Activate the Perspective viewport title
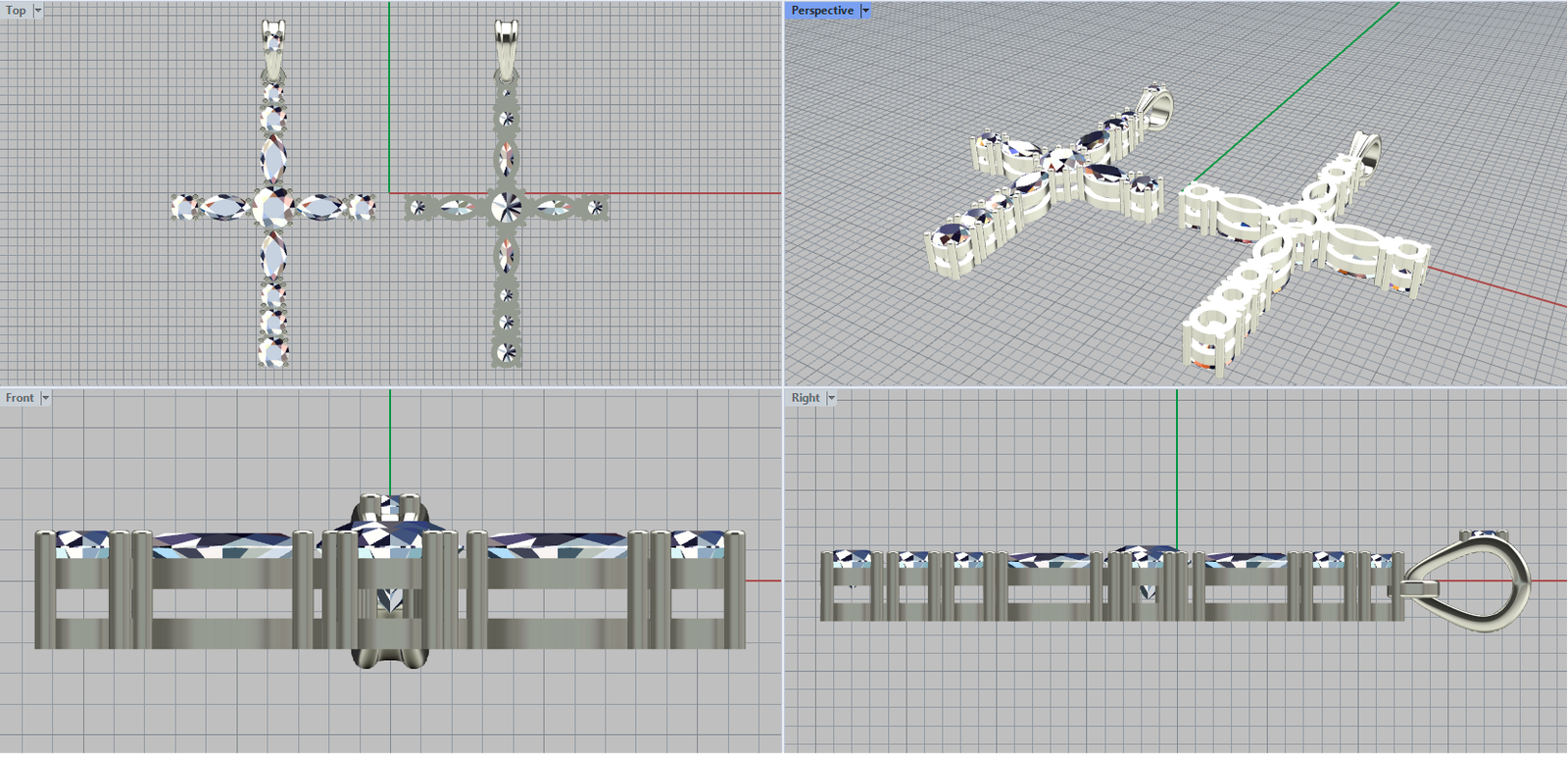Viewport: 1568px width, 757px height. (821, 11)
